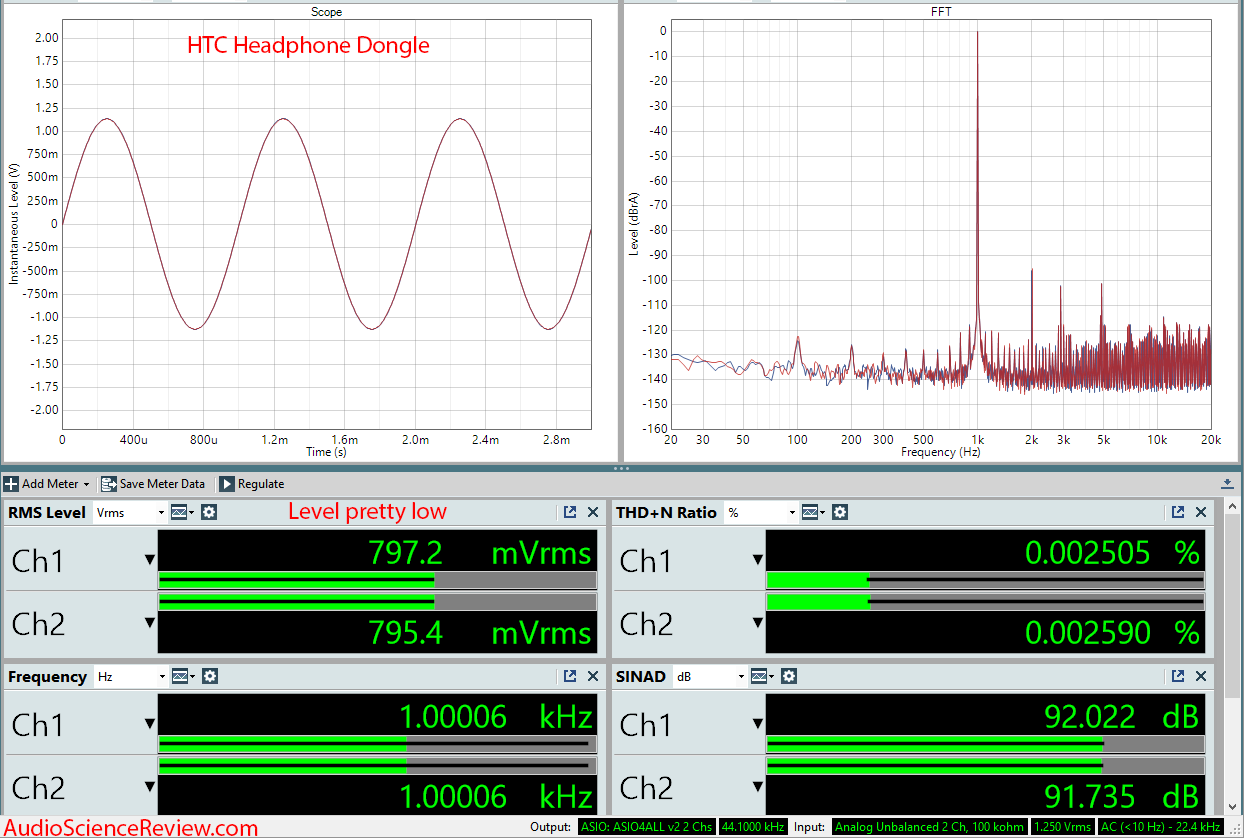Screen dimensions: 1244x838
Task: Click the splitter dots between graphs and meters
Action: (621, 467)
